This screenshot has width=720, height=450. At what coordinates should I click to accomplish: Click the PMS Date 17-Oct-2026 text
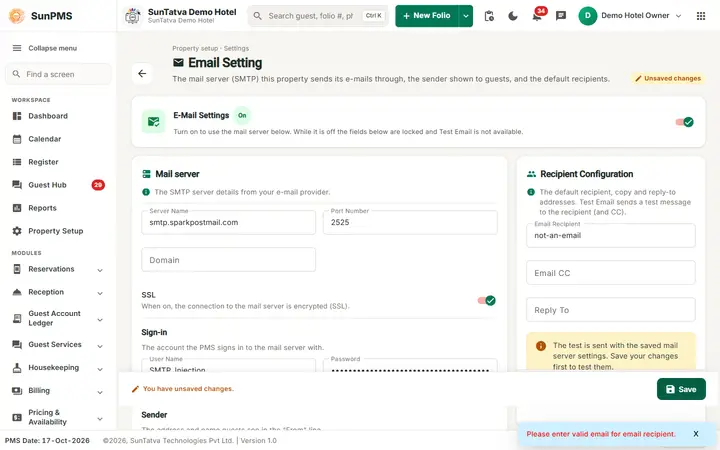(x=47, y=440)
